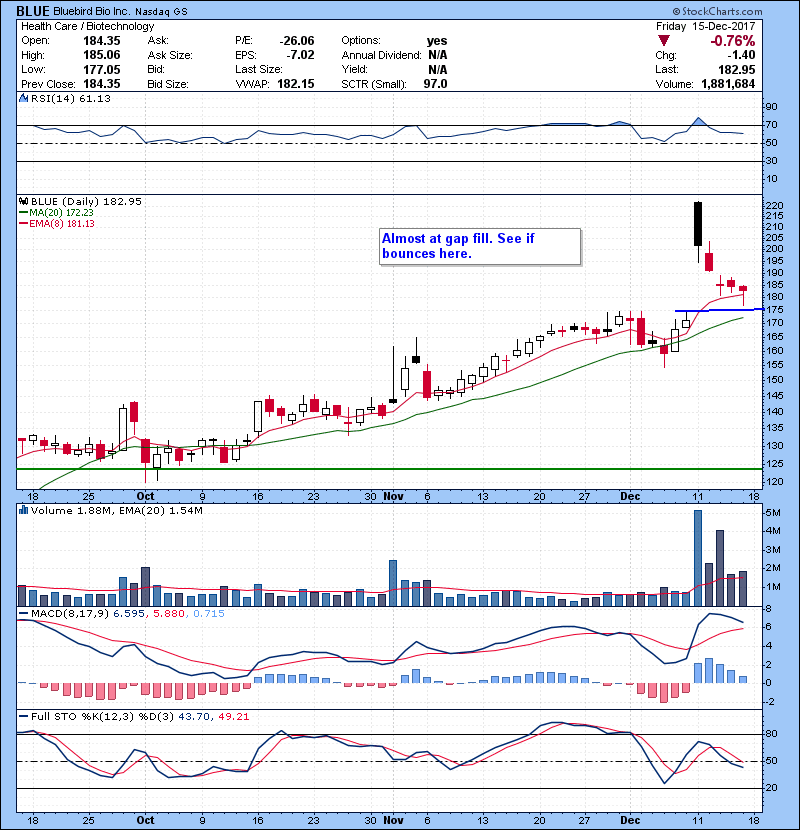This screenshot has height=830, width=800.
Task: Click the Volume value 1,881,684
Action: click(x=728, y=84)
